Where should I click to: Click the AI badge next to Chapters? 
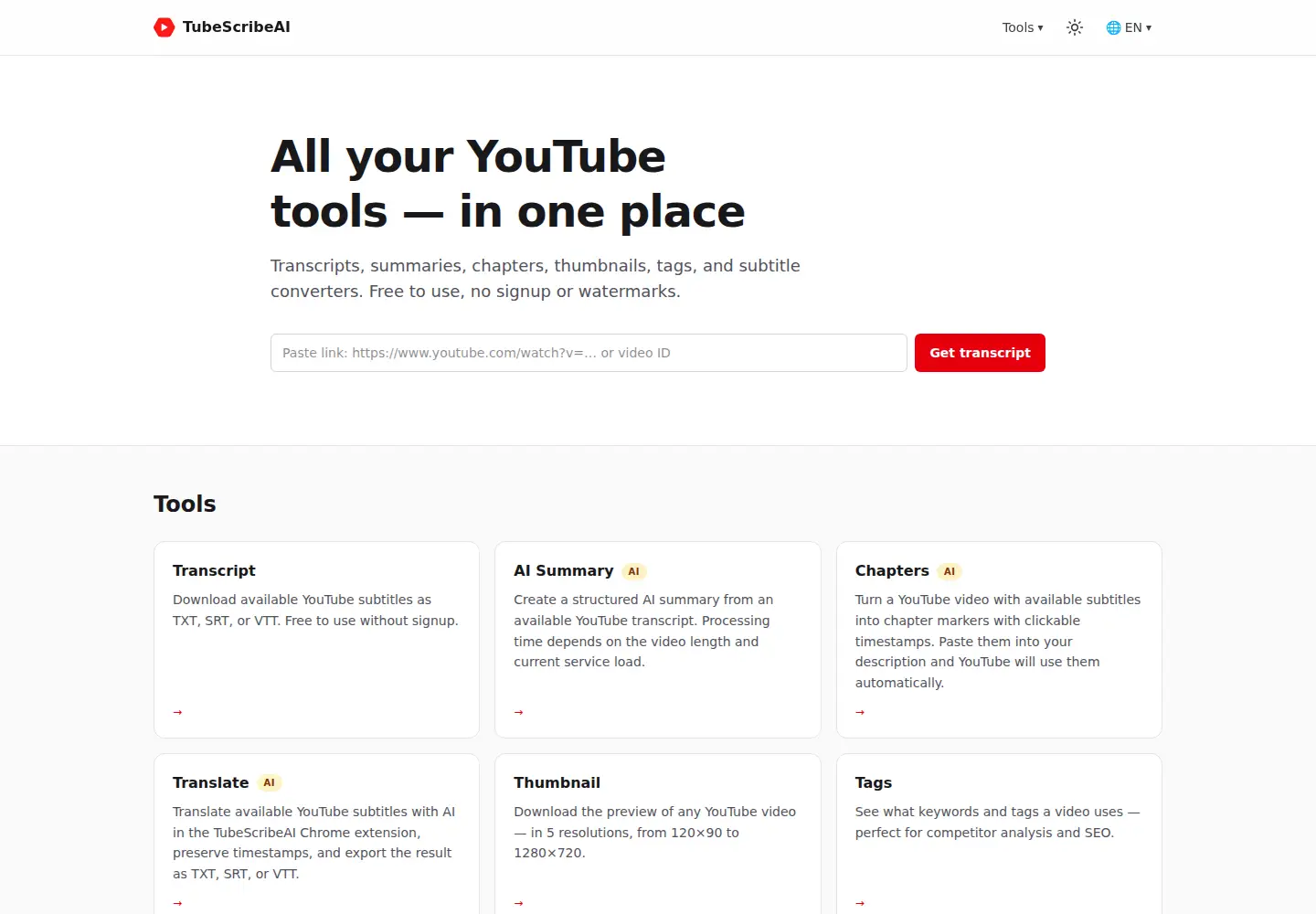tap(950, 571)
